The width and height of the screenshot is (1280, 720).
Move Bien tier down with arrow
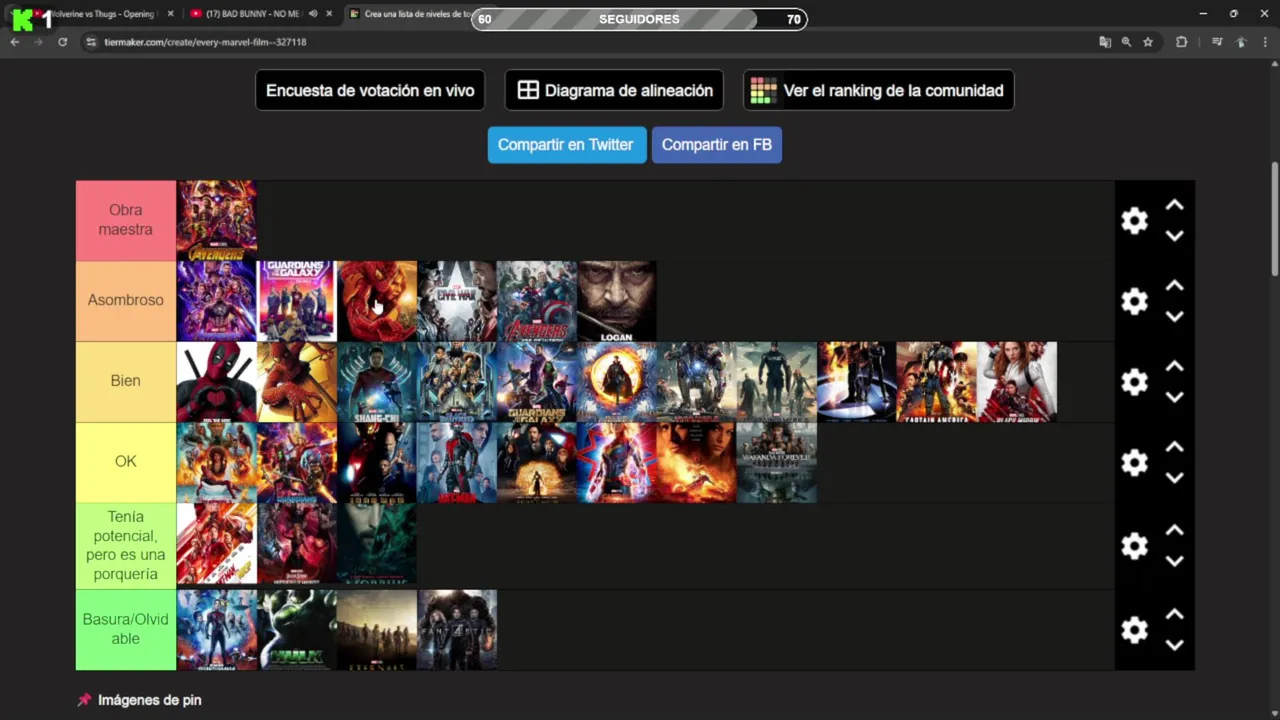point(1175,397)
